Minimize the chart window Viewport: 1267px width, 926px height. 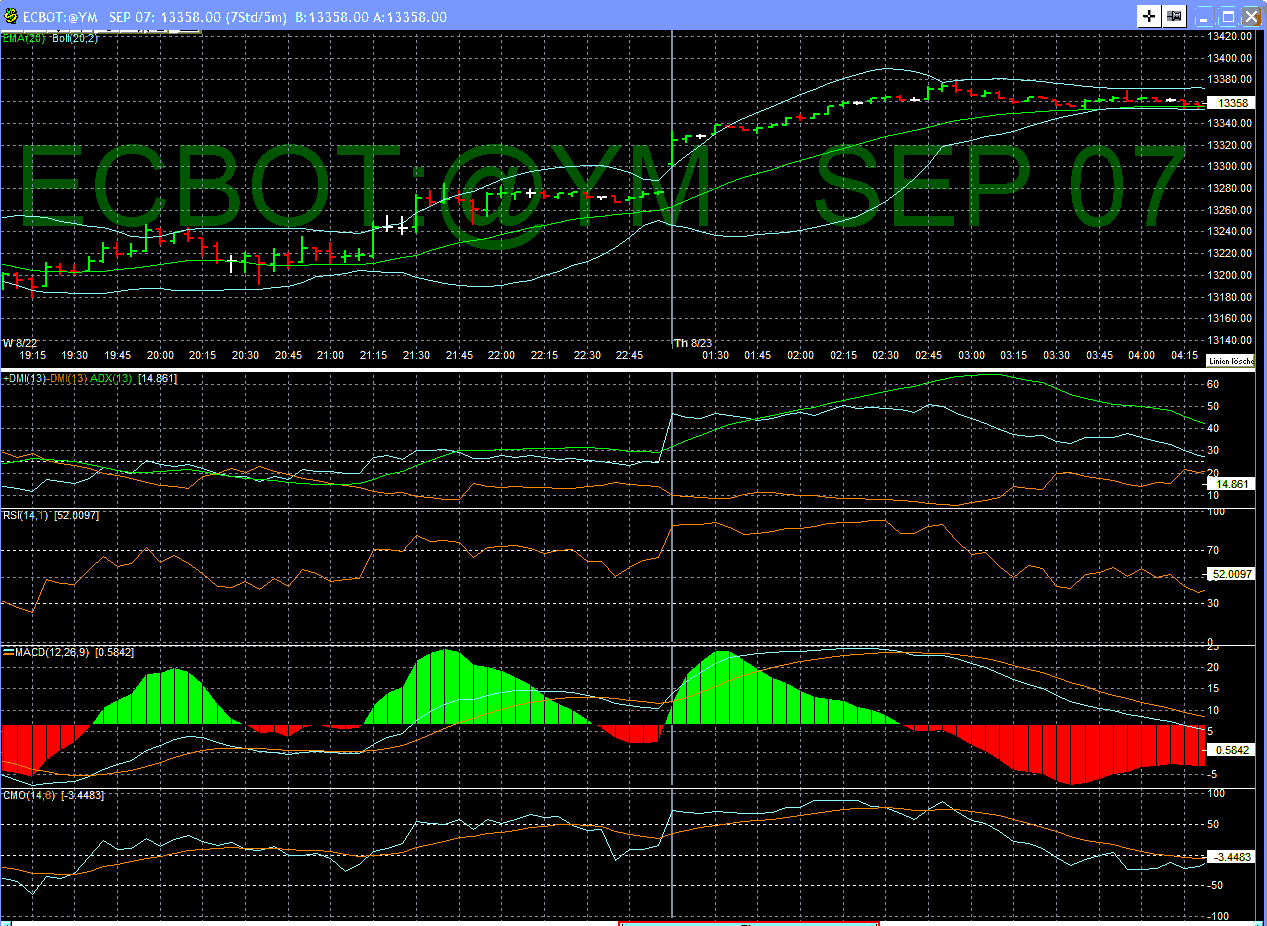point(1207,16)
